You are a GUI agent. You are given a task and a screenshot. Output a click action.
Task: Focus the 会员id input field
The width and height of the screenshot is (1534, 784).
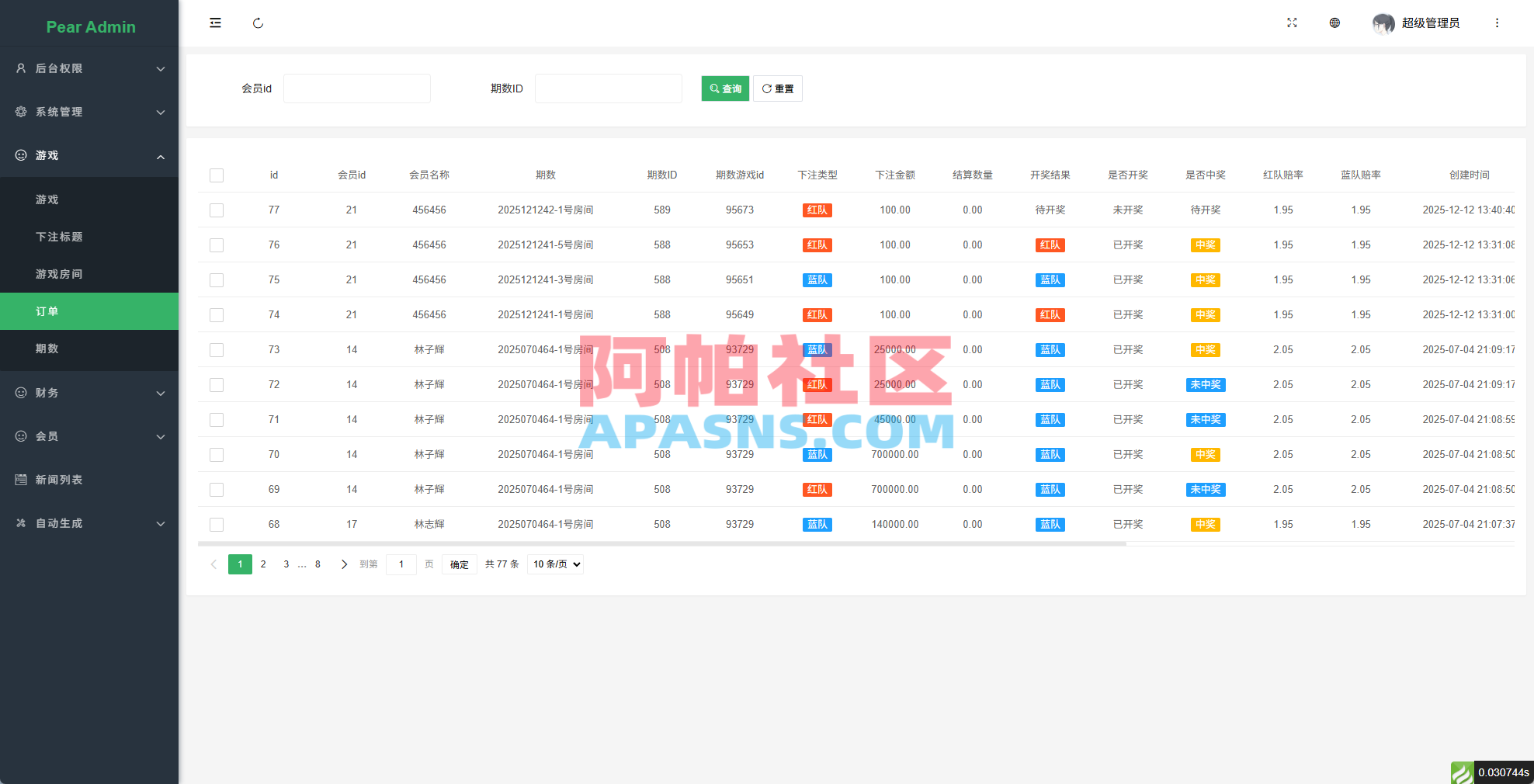coord(357,88)
